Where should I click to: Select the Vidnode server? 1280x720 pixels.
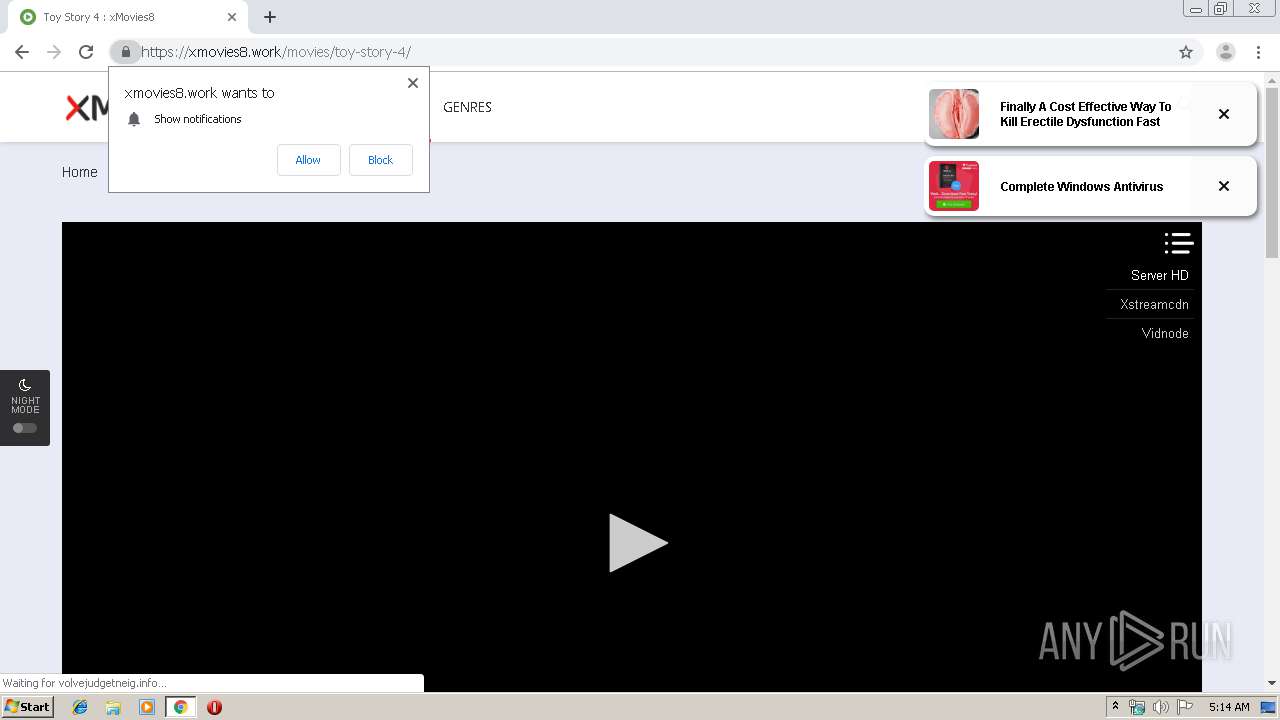point(1165,333)
